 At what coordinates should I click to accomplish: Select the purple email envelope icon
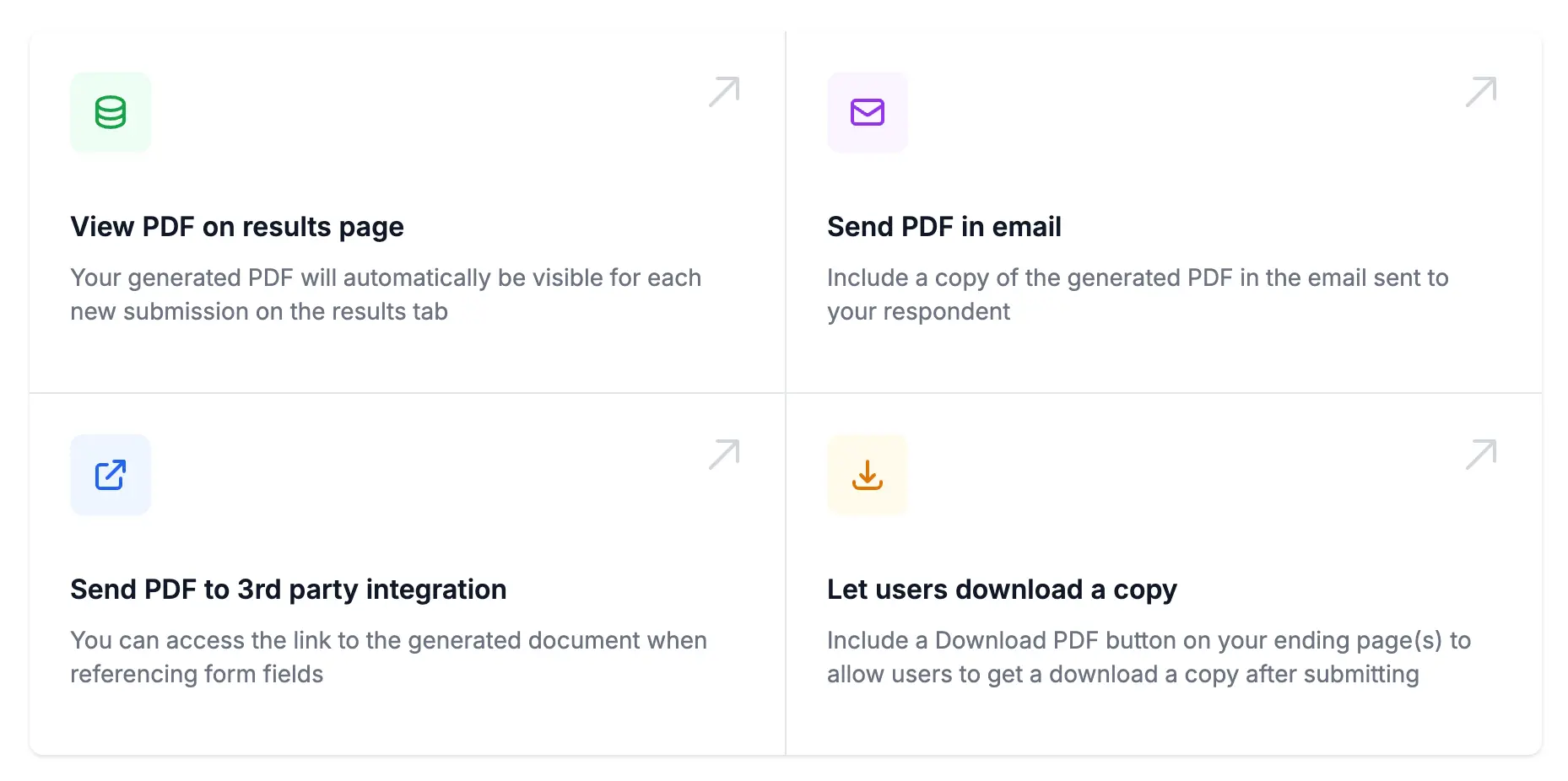point(867,112)
